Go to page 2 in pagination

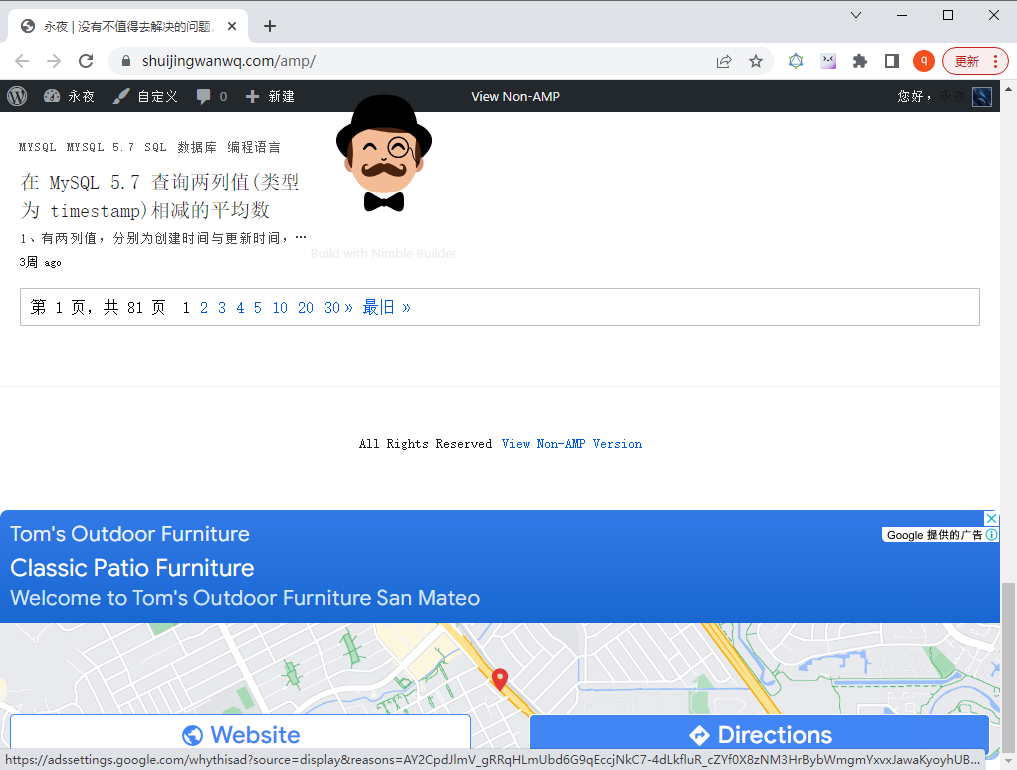(x=204, y=308)
